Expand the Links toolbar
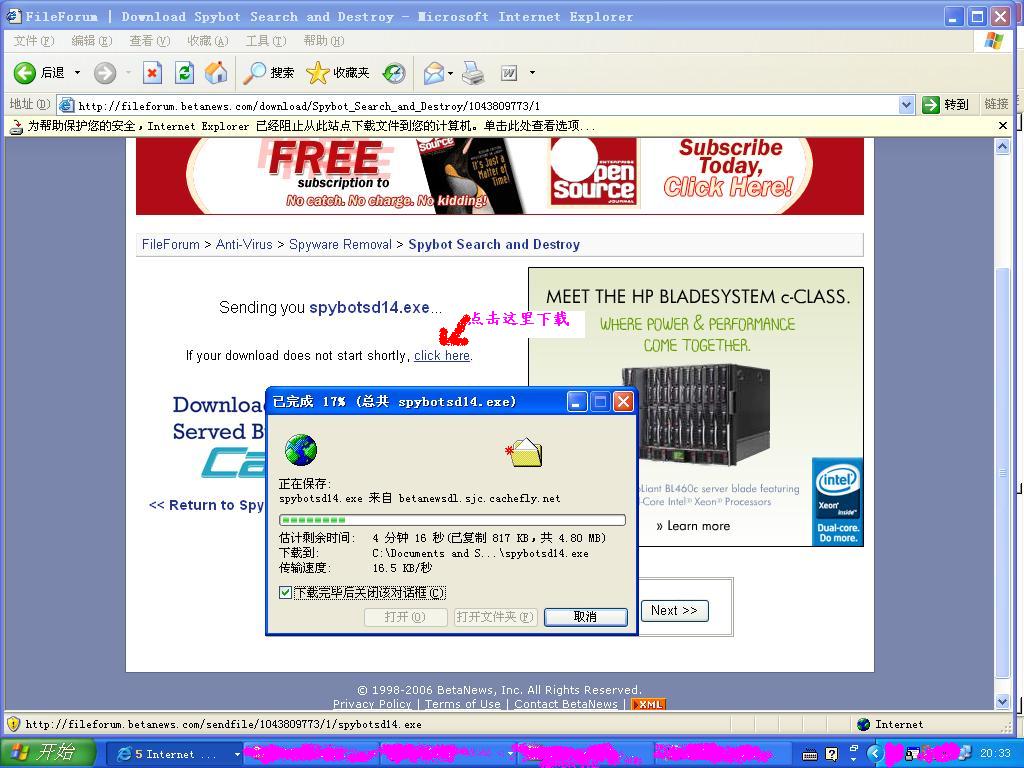This screenshot has width=1024, height=768. (997, 104)
